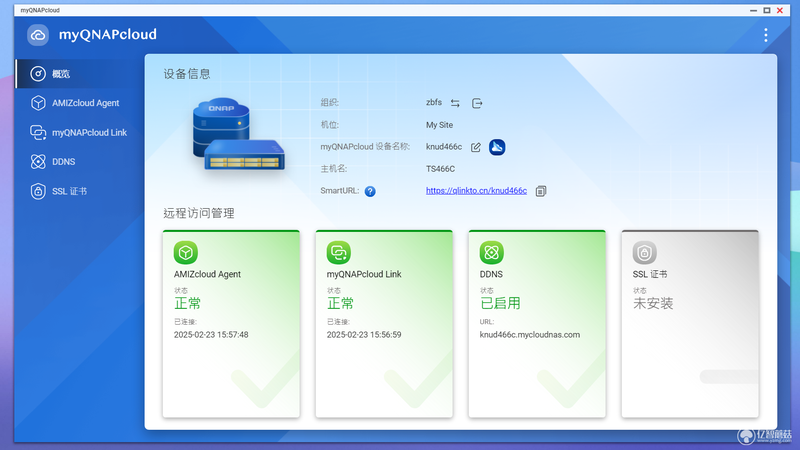Click the leave organization icon next to zbfs

click(x=477, y=103)
